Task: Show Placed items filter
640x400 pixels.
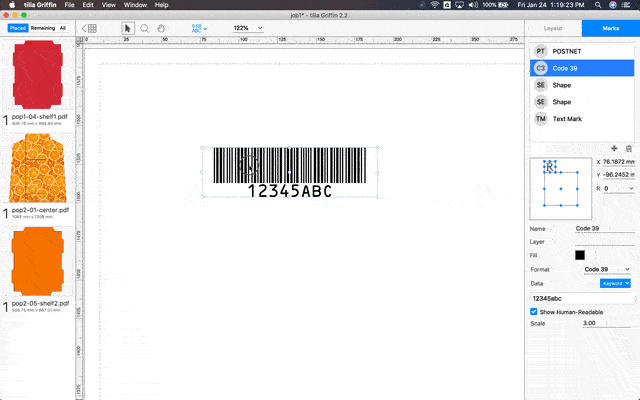Action: pyautogui.click(x=18, y=28)
